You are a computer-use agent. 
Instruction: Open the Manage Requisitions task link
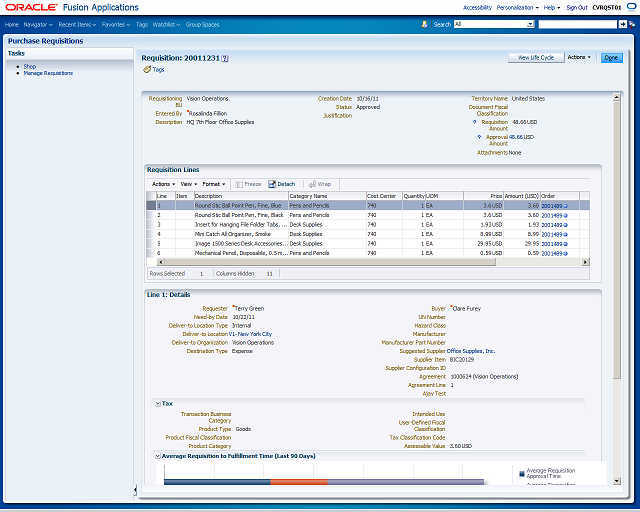48,73
